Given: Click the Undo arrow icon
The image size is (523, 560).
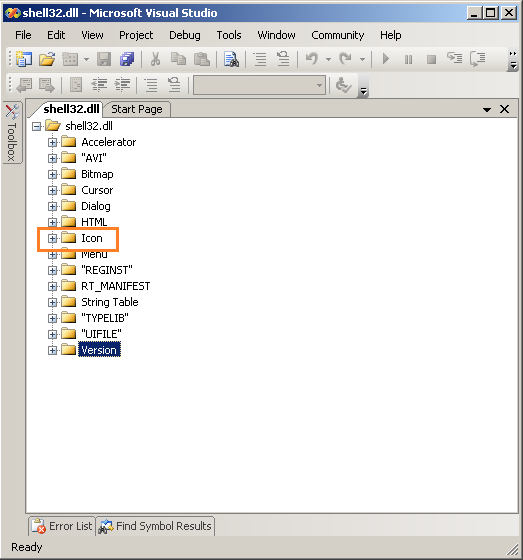Looking at the screenshot, I should 312,58.
